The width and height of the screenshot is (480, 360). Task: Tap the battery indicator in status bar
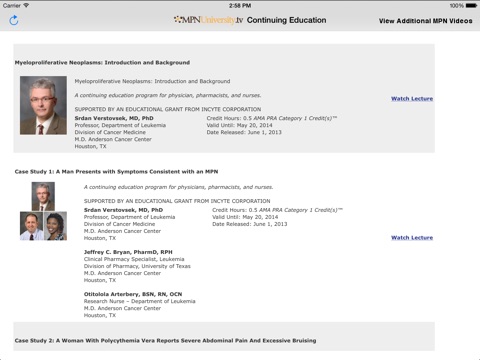click(x=471, y=6)
